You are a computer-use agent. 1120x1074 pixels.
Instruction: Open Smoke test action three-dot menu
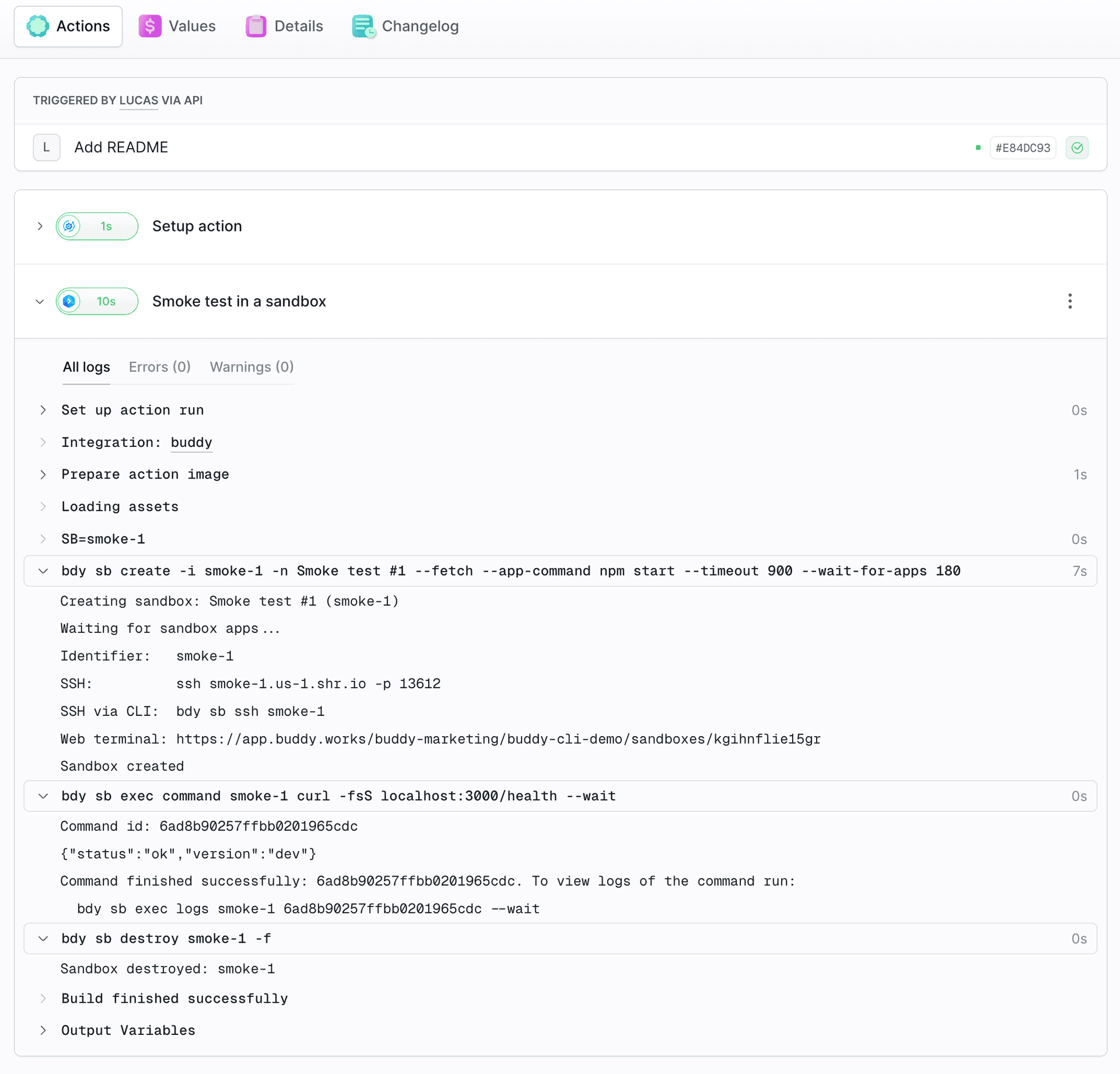1070,302
